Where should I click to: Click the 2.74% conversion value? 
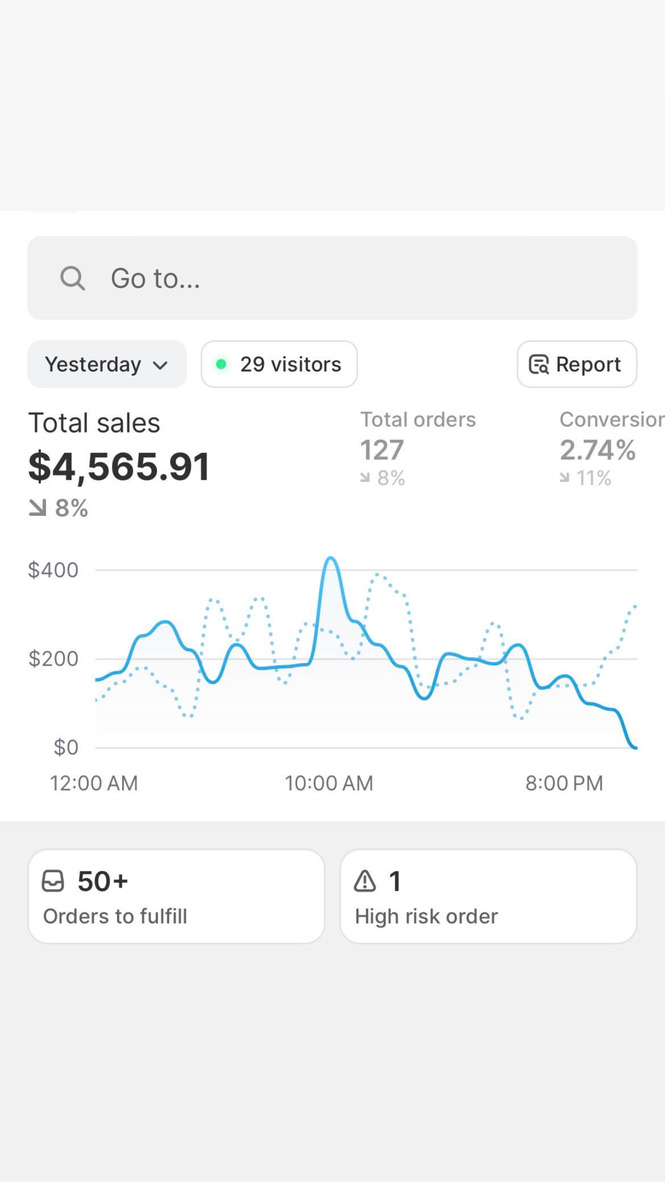click(598, 450)
